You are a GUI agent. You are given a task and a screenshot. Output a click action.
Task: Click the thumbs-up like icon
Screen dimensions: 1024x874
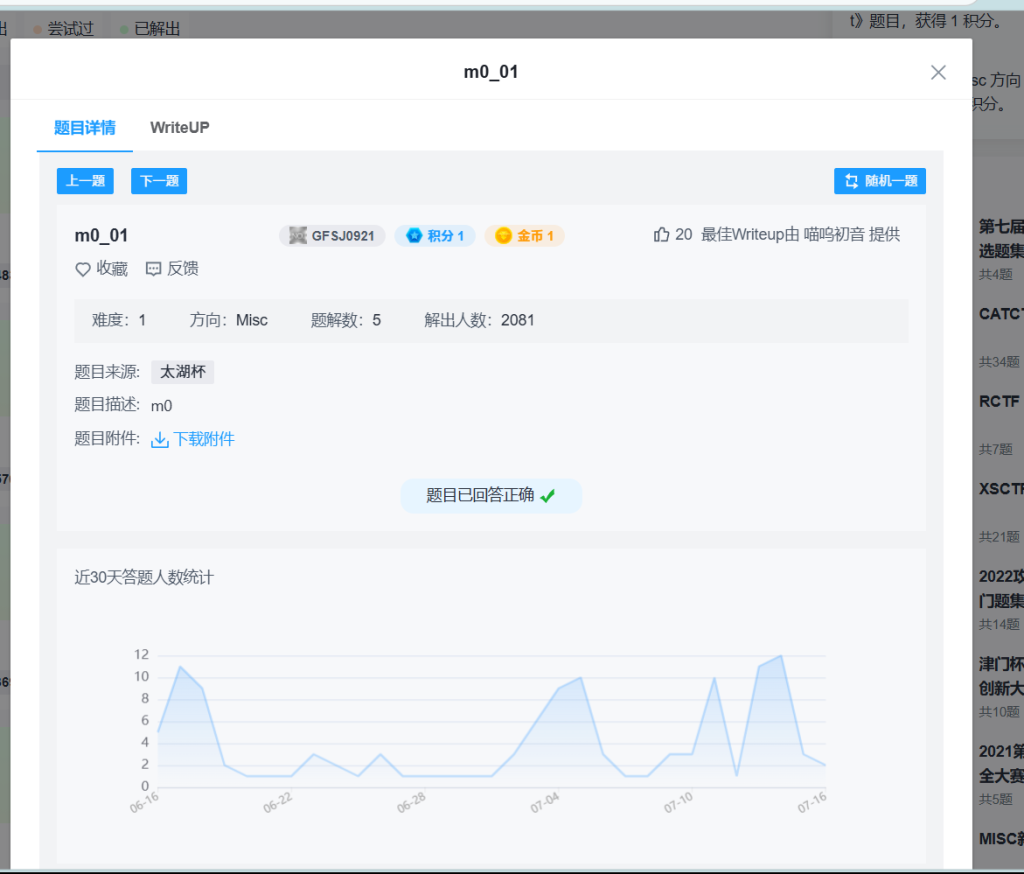coord(661,235)
